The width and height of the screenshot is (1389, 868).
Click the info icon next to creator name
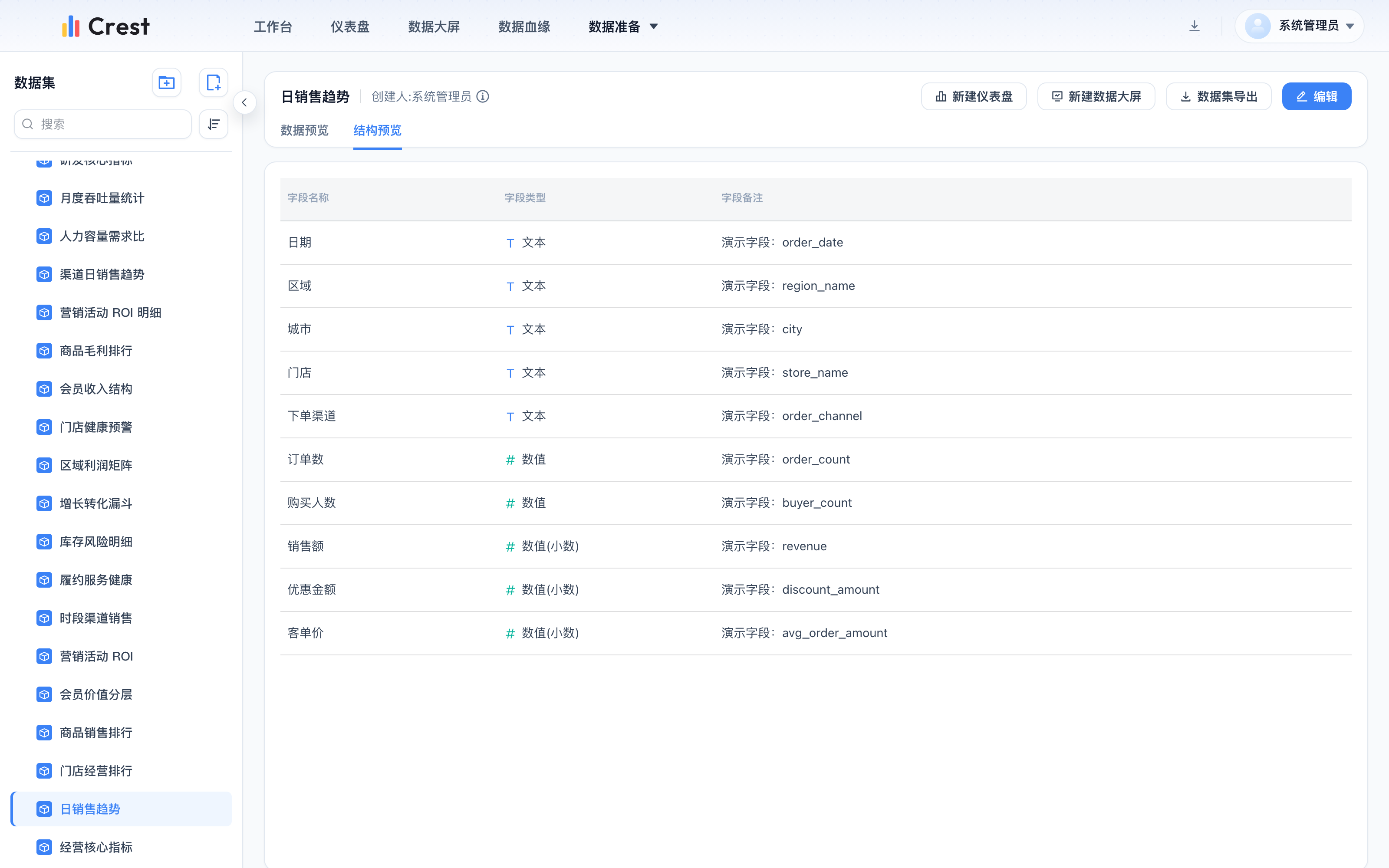(x=483, y=96)
